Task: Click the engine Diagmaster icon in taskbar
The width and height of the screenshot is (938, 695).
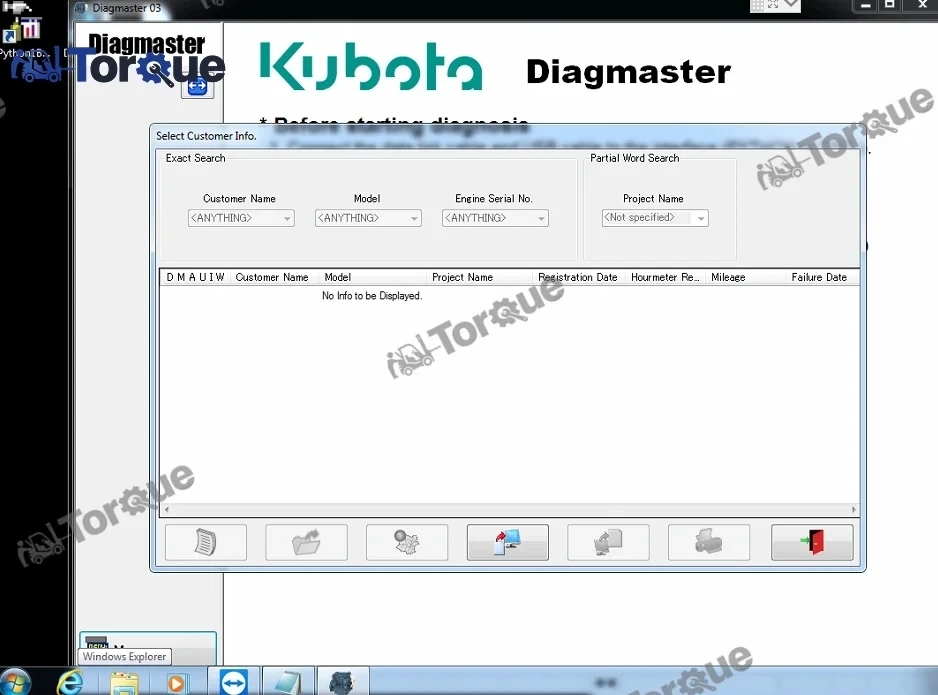Action: (x=342, y=682)
